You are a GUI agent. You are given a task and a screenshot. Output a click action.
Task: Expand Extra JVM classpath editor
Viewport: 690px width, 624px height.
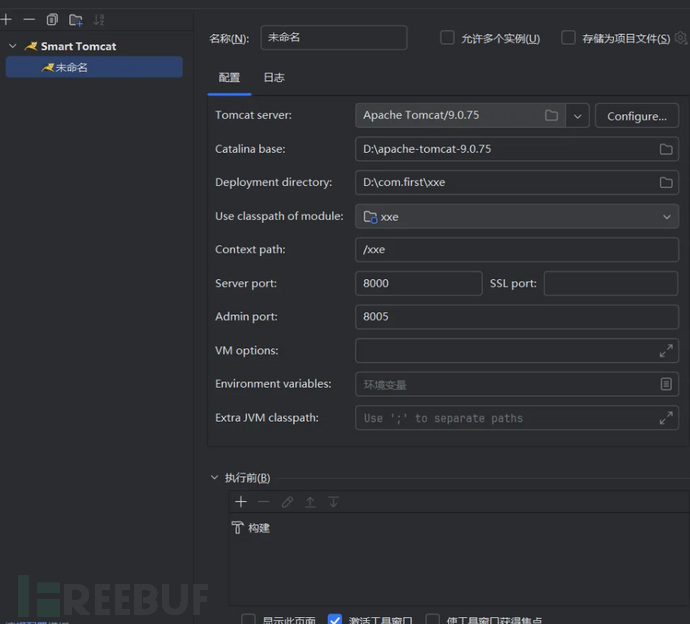(x=666, y=418)
